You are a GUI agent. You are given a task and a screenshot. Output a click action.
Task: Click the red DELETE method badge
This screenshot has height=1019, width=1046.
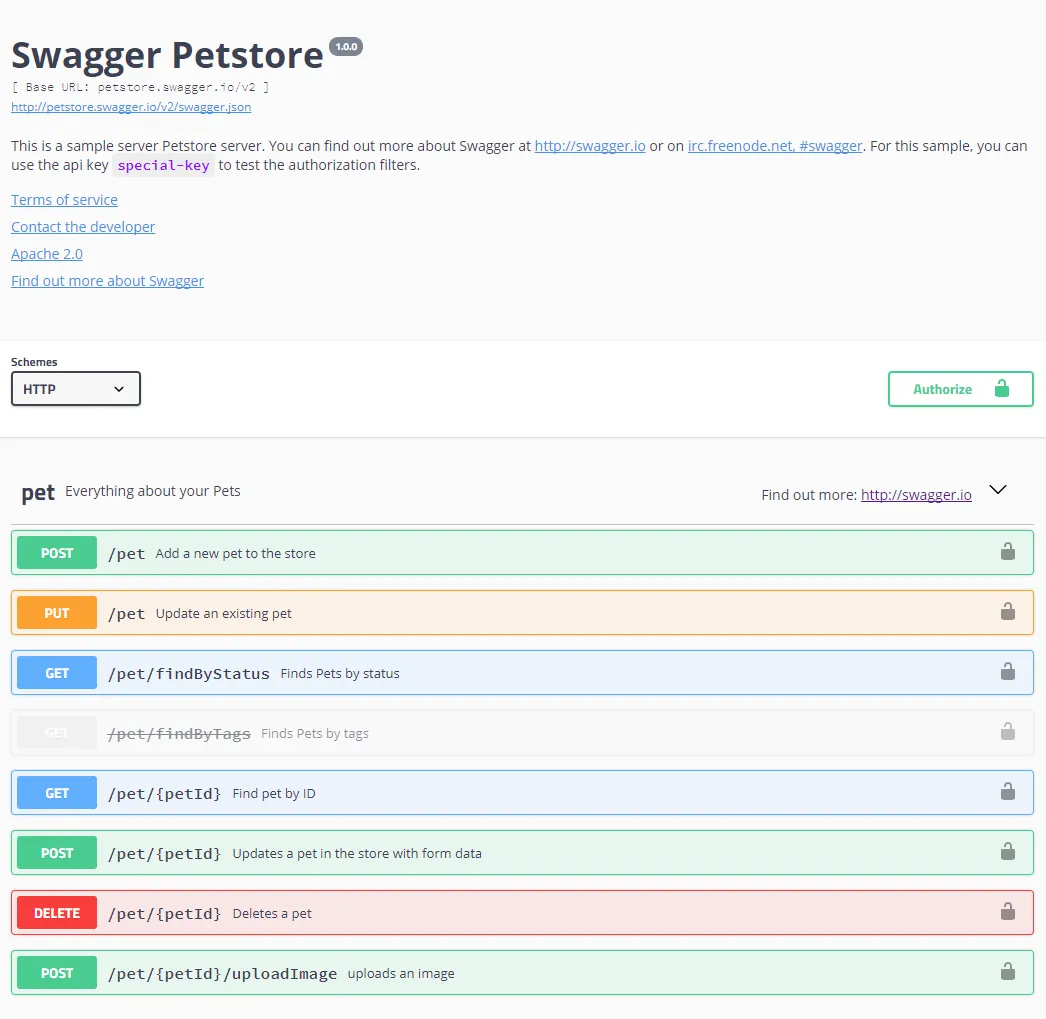point(57,913)
